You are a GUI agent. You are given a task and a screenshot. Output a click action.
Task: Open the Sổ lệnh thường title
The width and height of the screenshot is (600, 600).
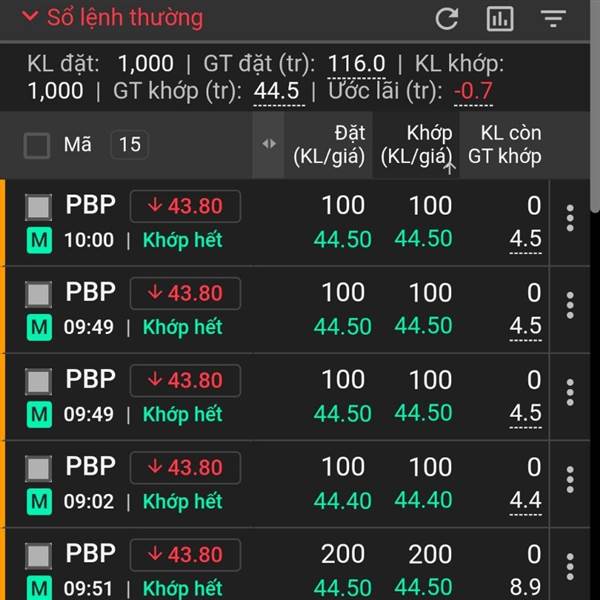125,18
